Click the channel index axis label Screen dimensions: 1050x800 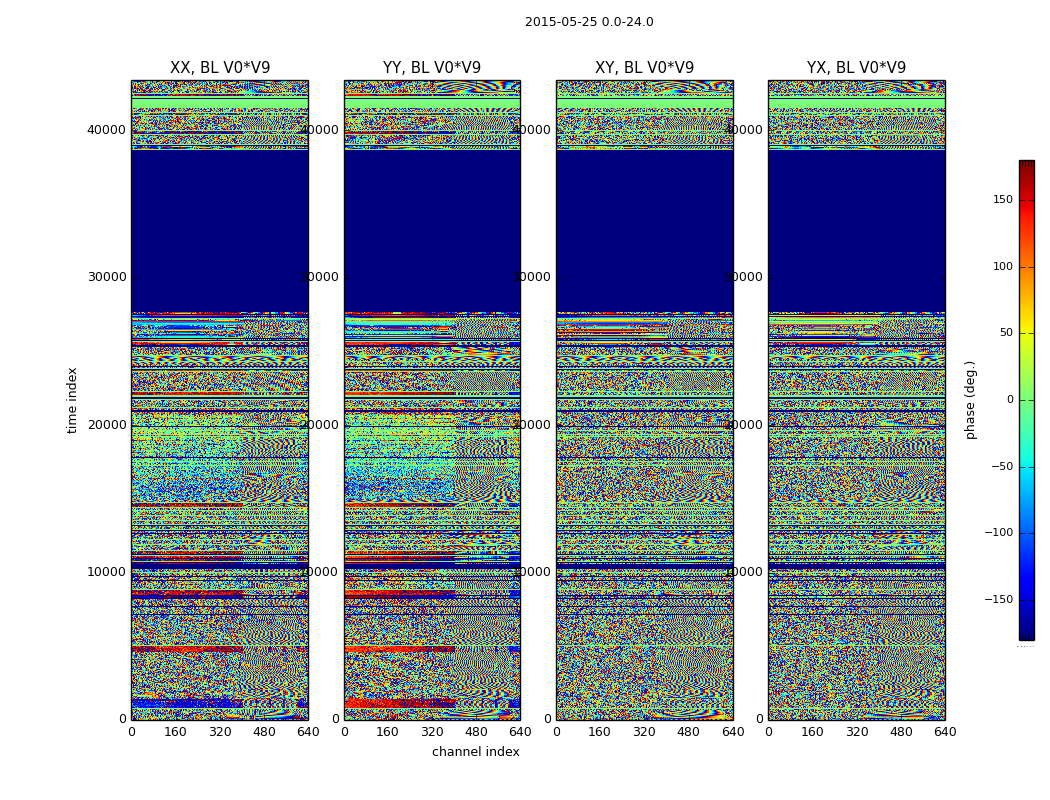click(475, 752)
